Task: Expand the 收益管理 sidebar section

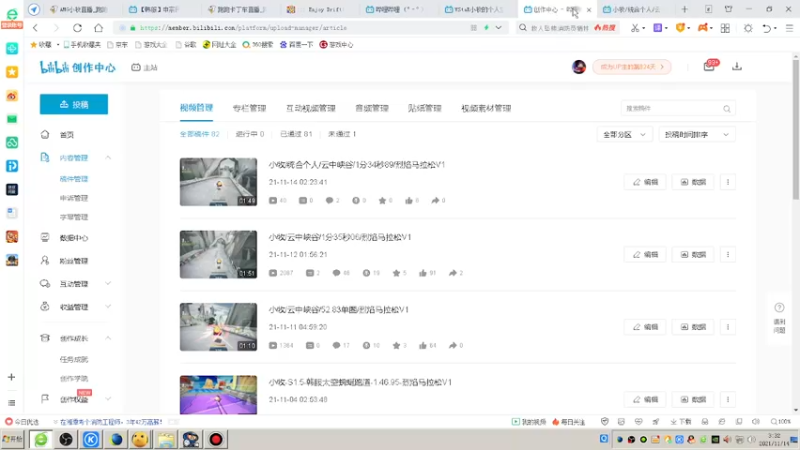Action: (x=108, y=307)
